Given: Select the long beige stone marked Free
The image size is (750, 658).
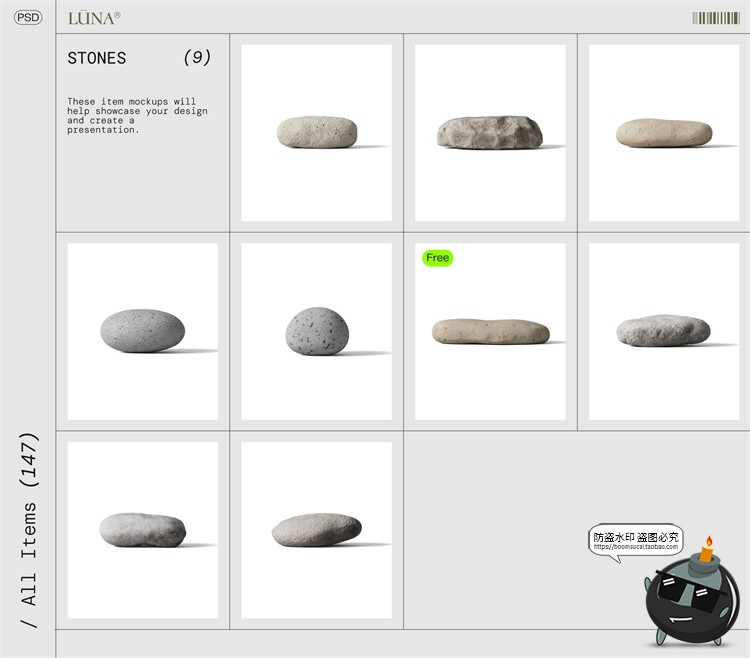Looking at the screenshot, I should [490, 331].
